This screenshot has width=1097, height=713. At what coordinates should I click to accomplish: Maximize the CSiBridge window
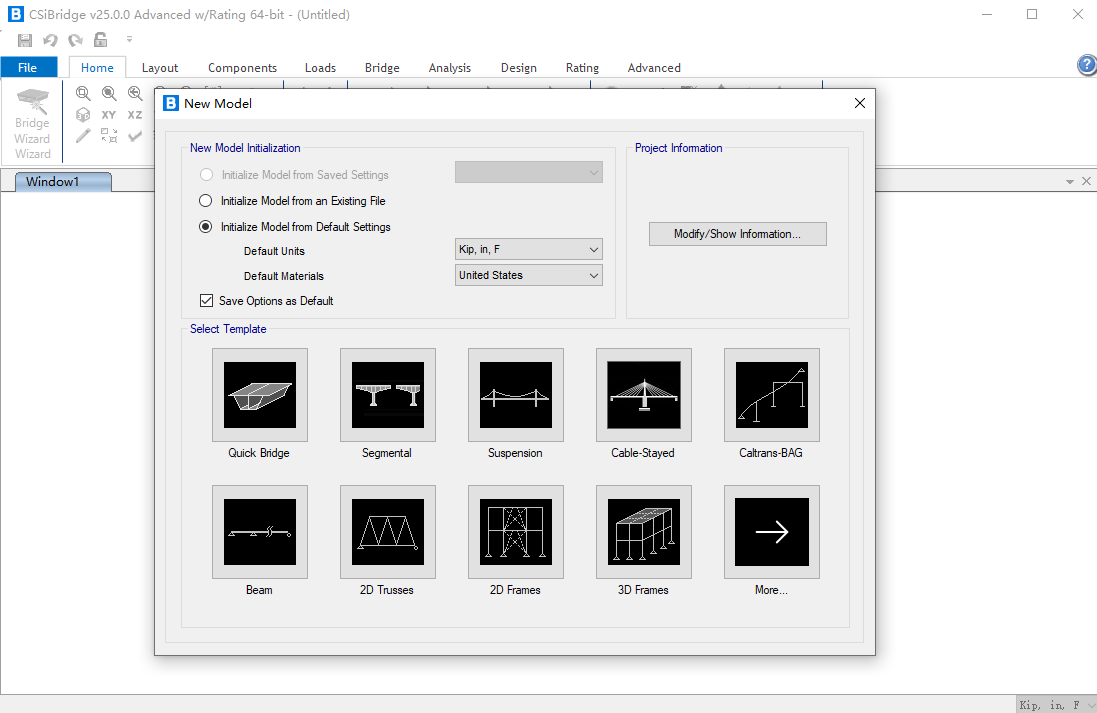1032,14
